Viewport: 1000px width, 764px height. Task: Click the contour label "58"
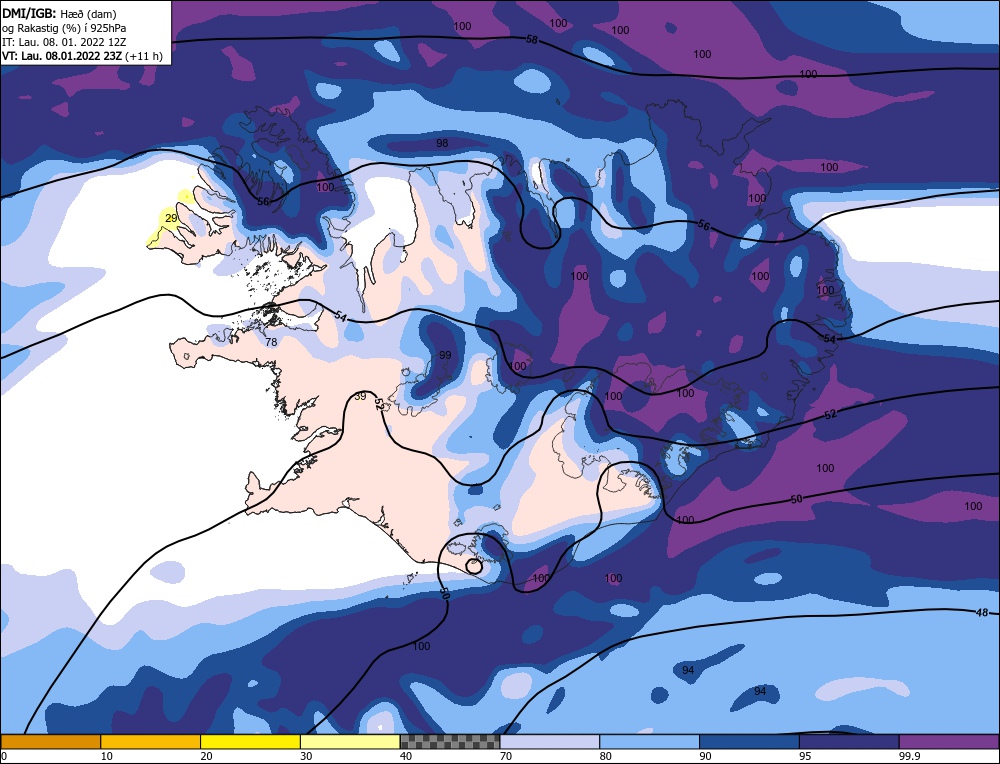(x=532, y=40)
